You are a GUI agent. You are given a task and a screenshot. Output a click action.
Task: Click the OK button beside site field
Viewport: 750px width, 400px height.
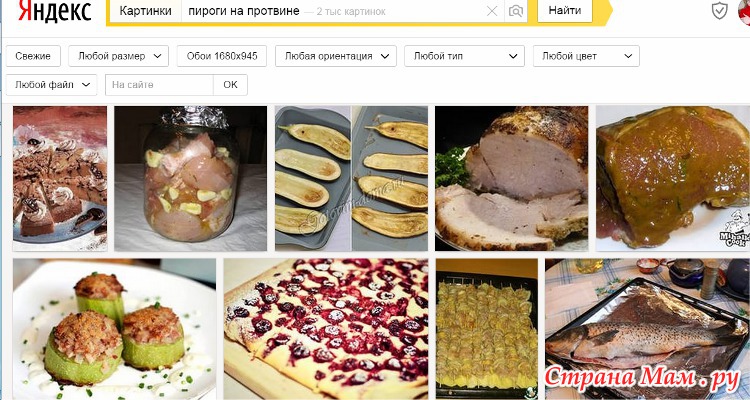click(230, 85)
